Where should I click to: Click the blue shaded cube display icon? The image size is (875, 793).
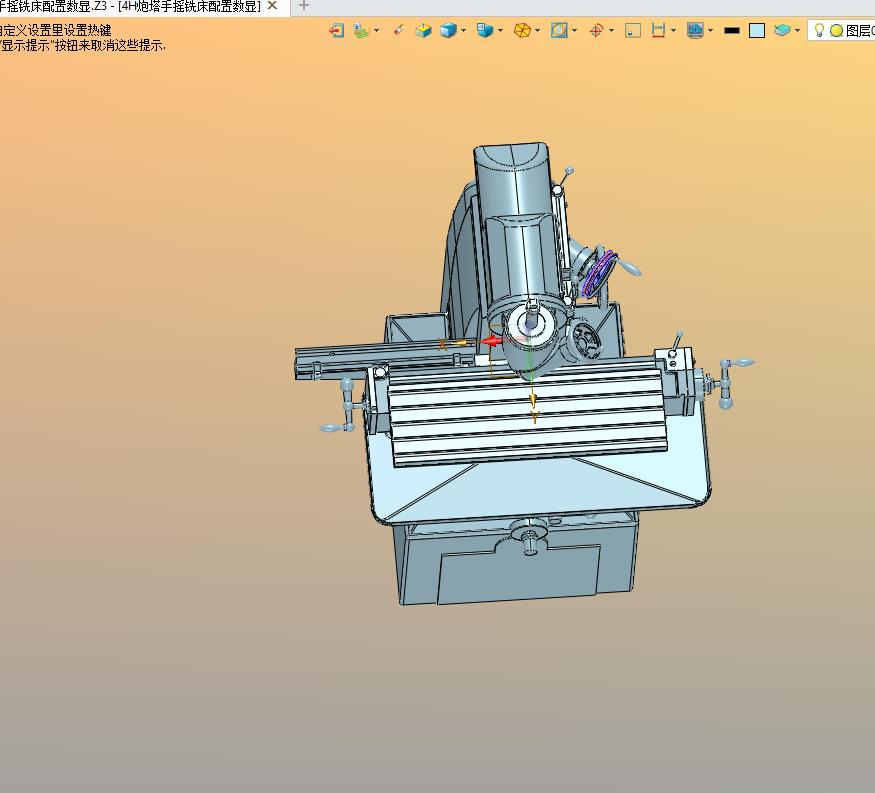[x=448, y=30]
